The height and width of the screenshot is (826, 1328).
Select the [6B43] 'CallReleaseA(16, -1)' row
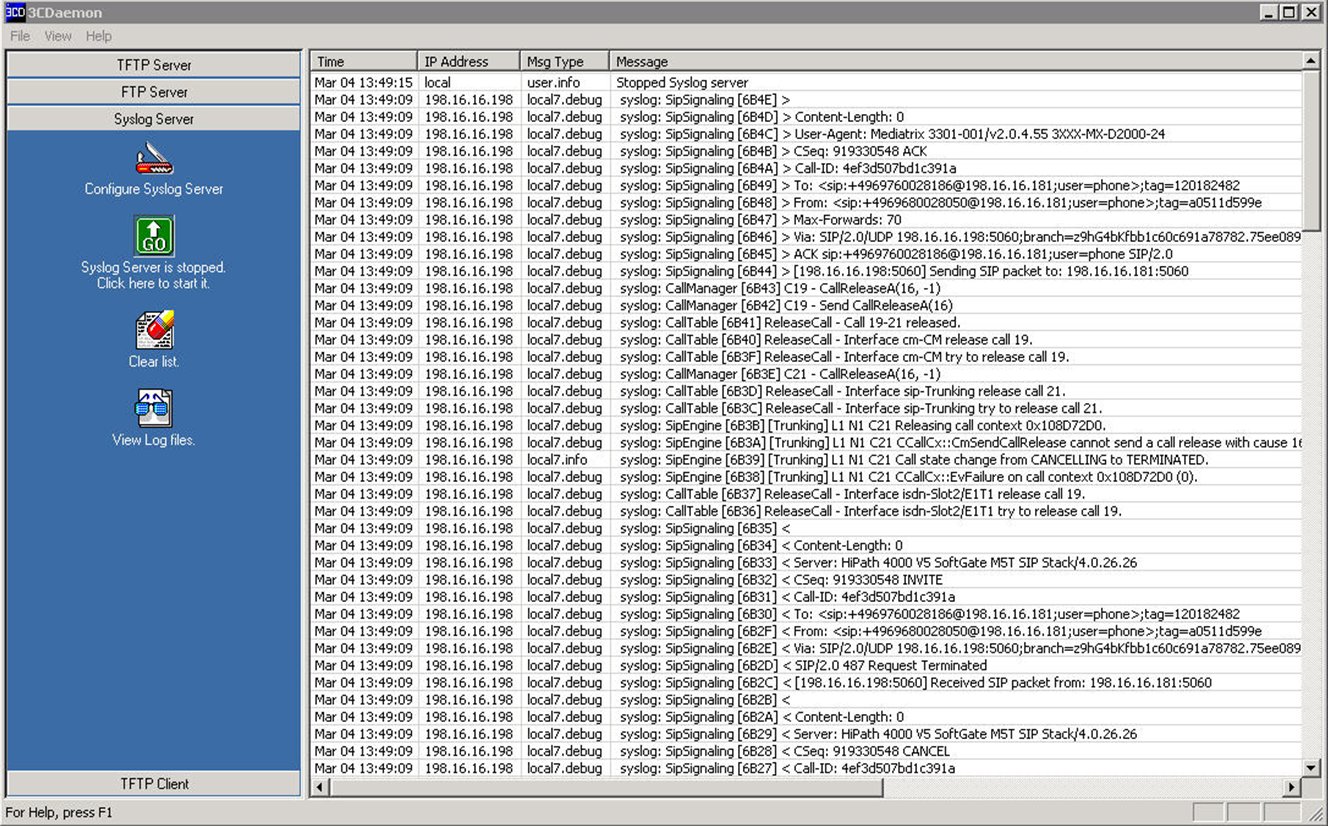coord(807,288)
